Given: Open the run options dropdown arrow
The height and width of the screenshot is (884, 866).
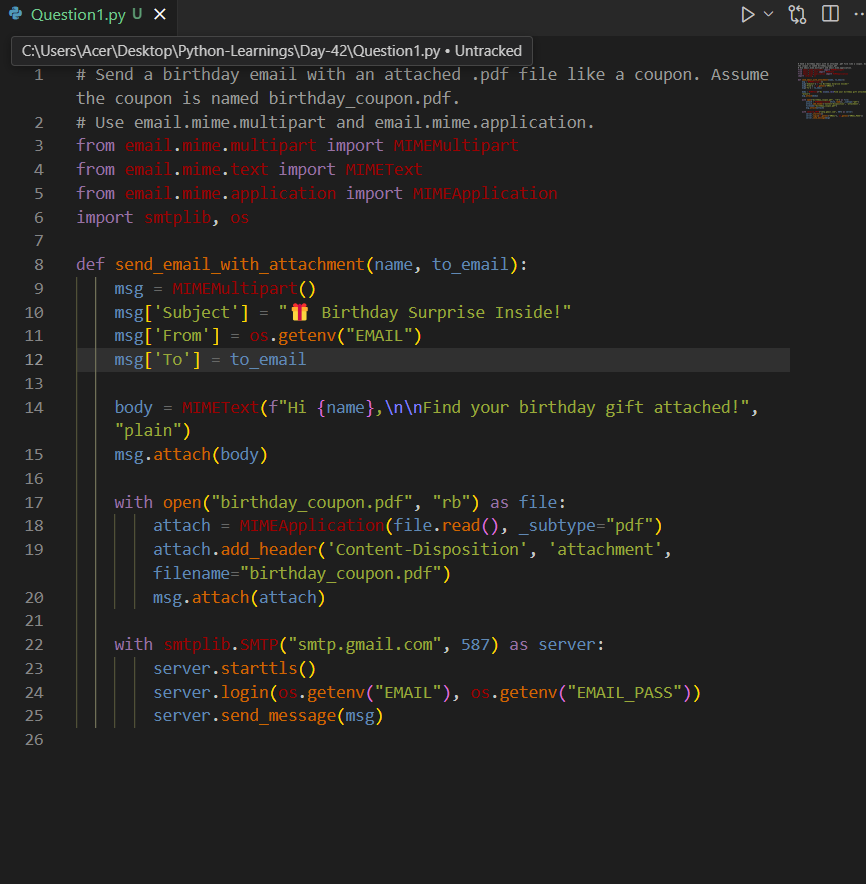Looking at the screenshot, I should [x=768, y=14].
